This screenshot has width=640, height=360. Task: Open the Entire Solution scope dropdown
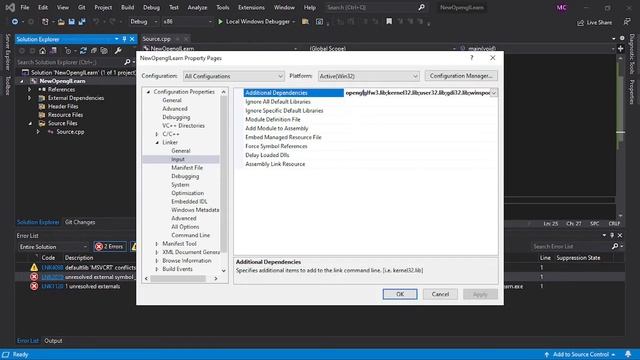pyautogui.click(x=53, y=247)
